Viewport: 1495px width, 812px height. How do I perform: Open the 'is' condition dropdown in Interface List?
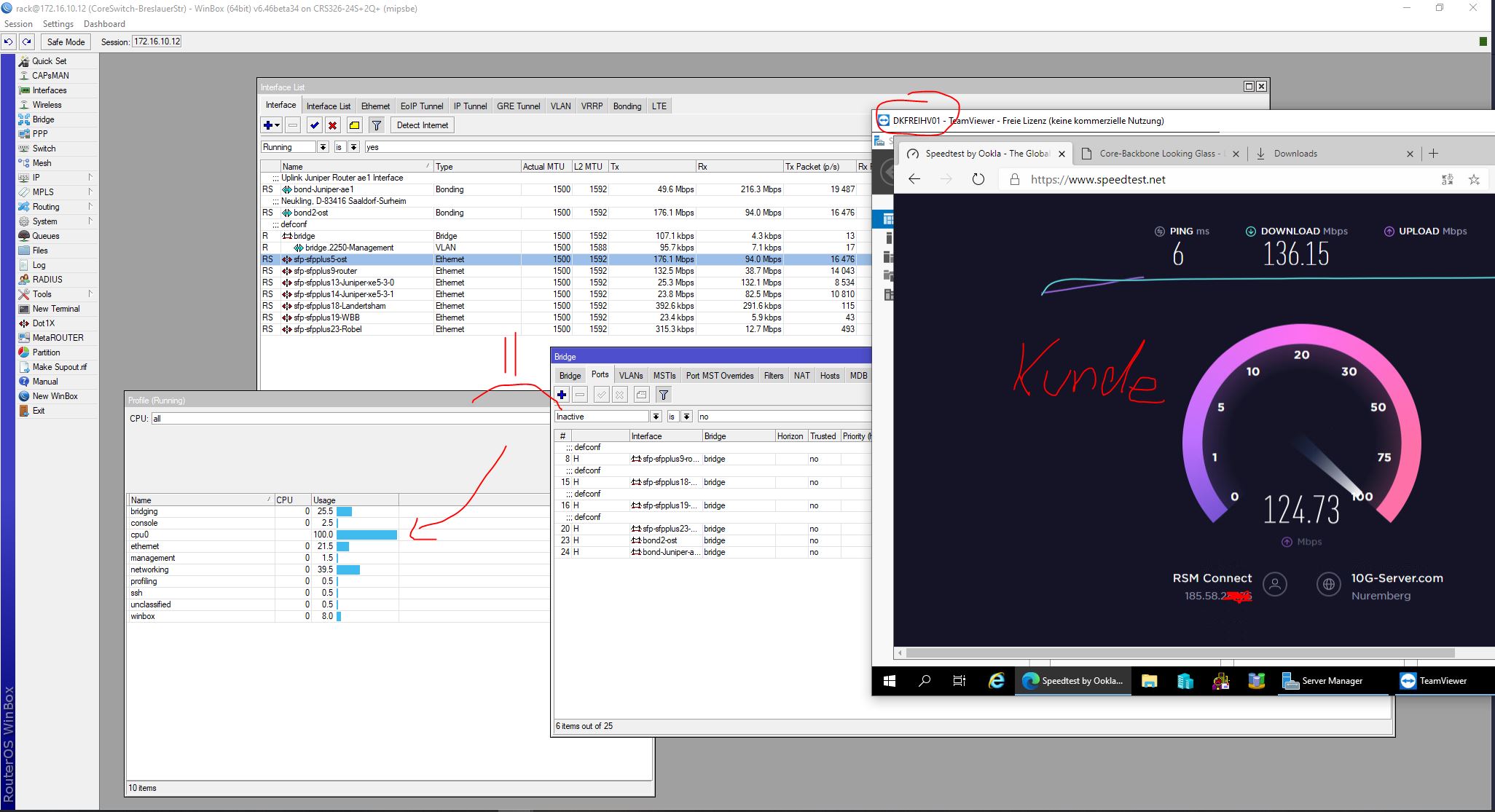pos(353,147)
